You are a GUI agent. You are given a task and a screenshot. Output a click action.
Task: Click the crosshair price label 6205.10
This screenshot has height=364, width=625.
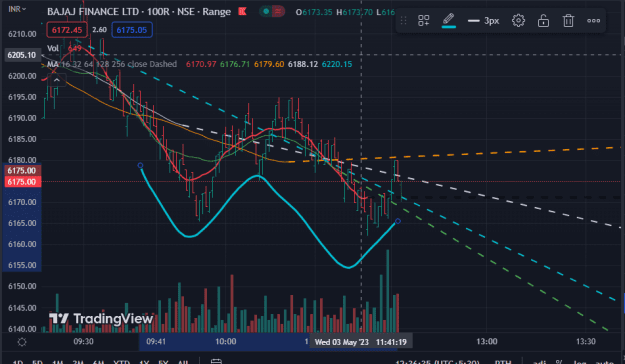tap(22, 55)
